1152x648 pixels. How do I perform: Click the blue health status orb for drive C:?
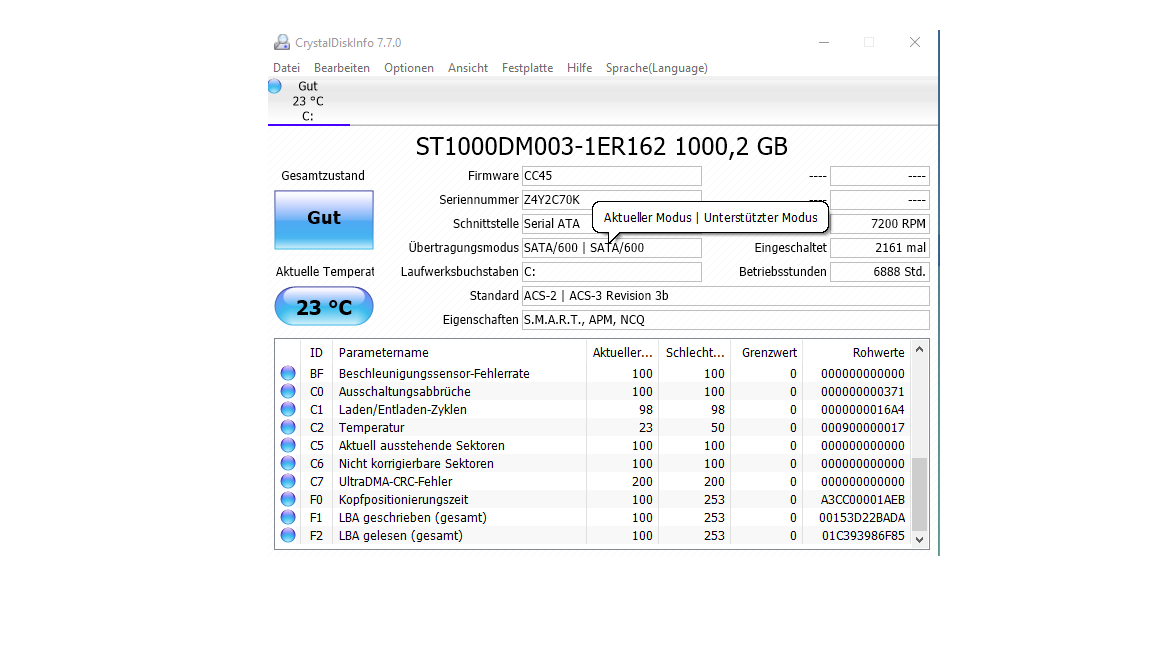pyautogui.click(x=275, y=86)
